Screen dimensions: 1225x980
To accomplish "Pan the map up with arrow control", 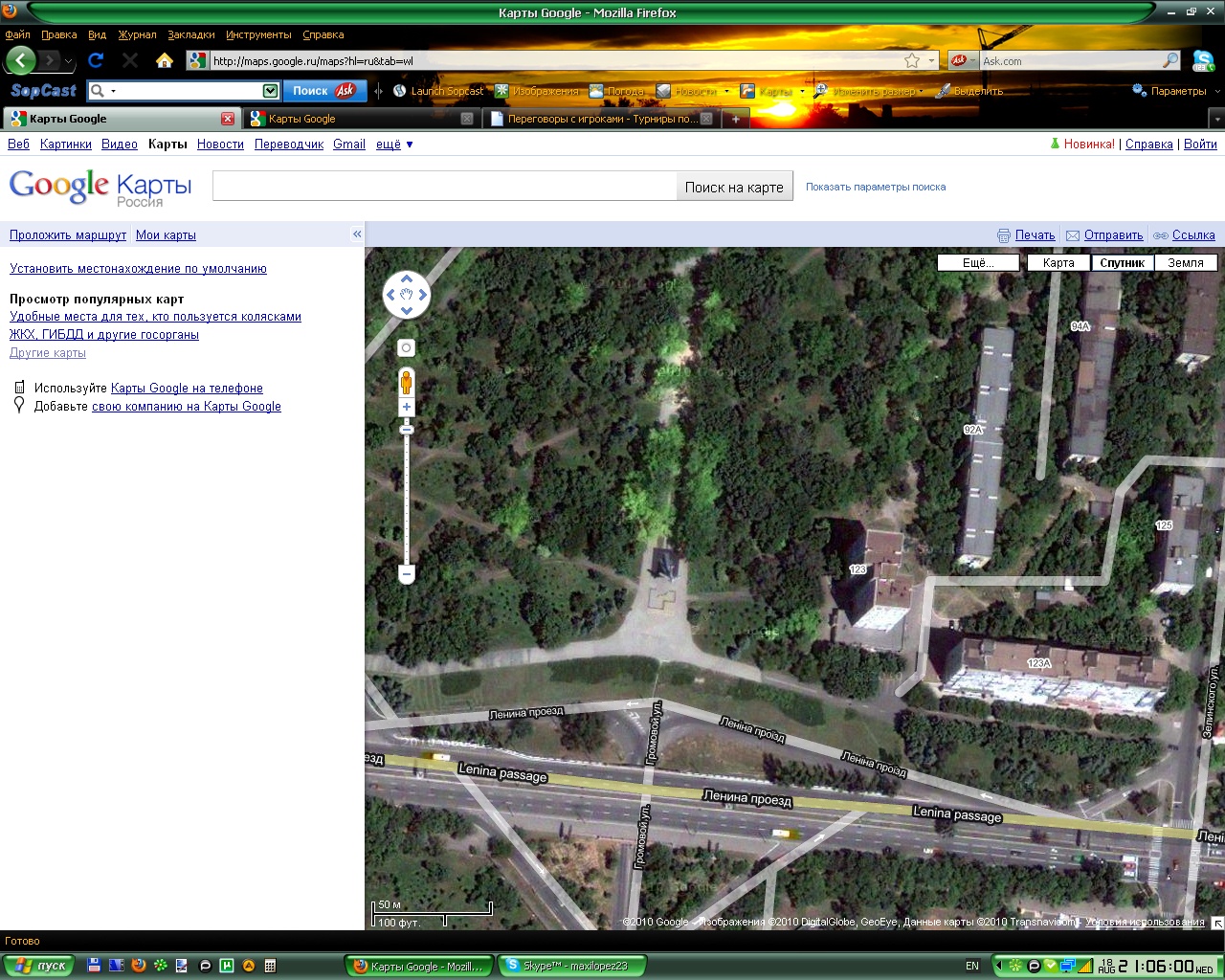I will click(x=407, y=279).
